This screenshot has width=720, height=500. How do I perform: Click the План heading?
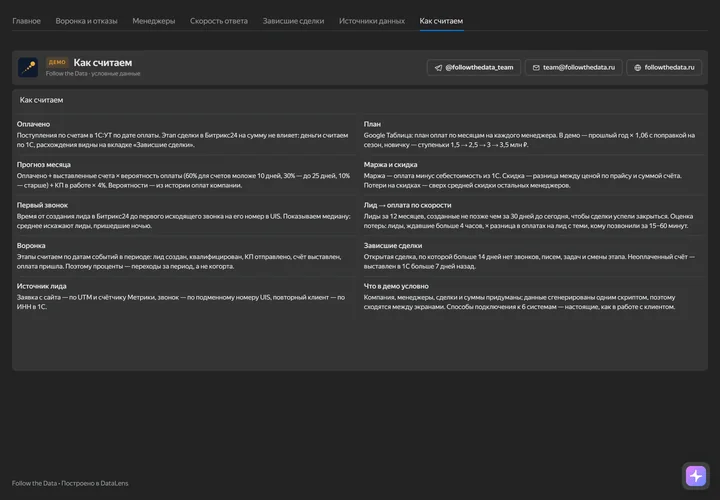372,124
